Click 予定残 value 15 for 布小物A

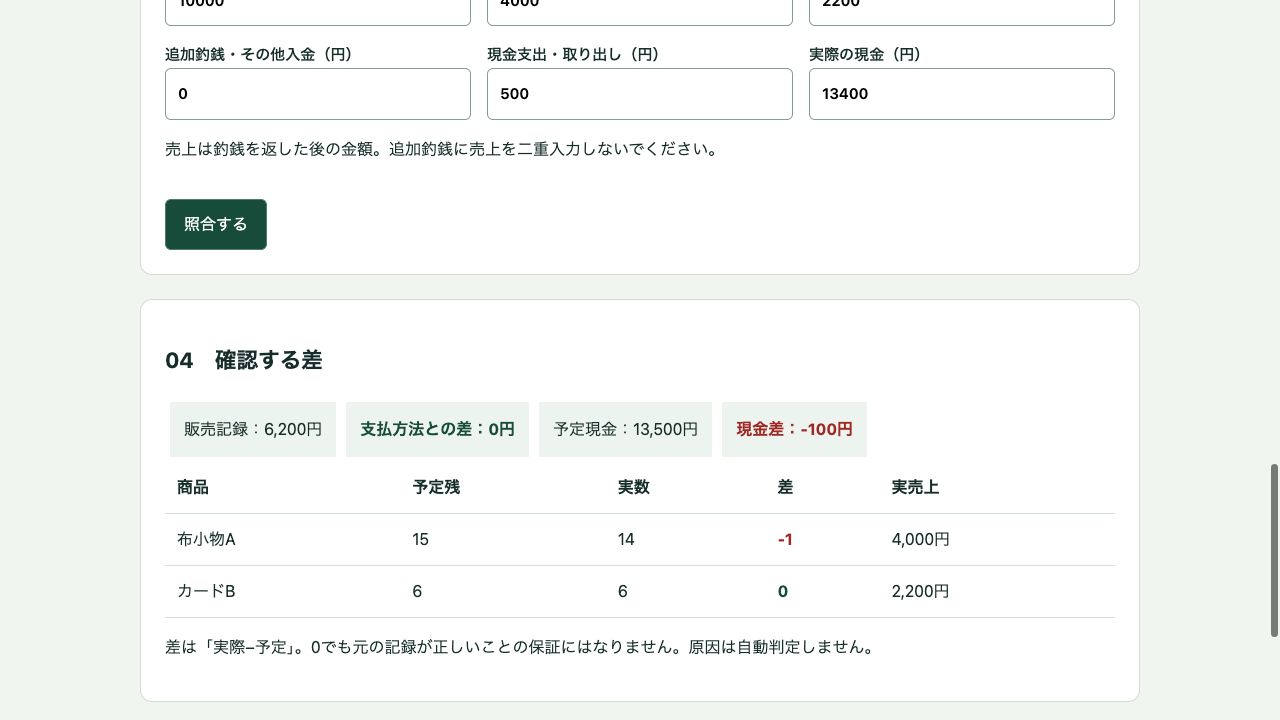point(420,539)
